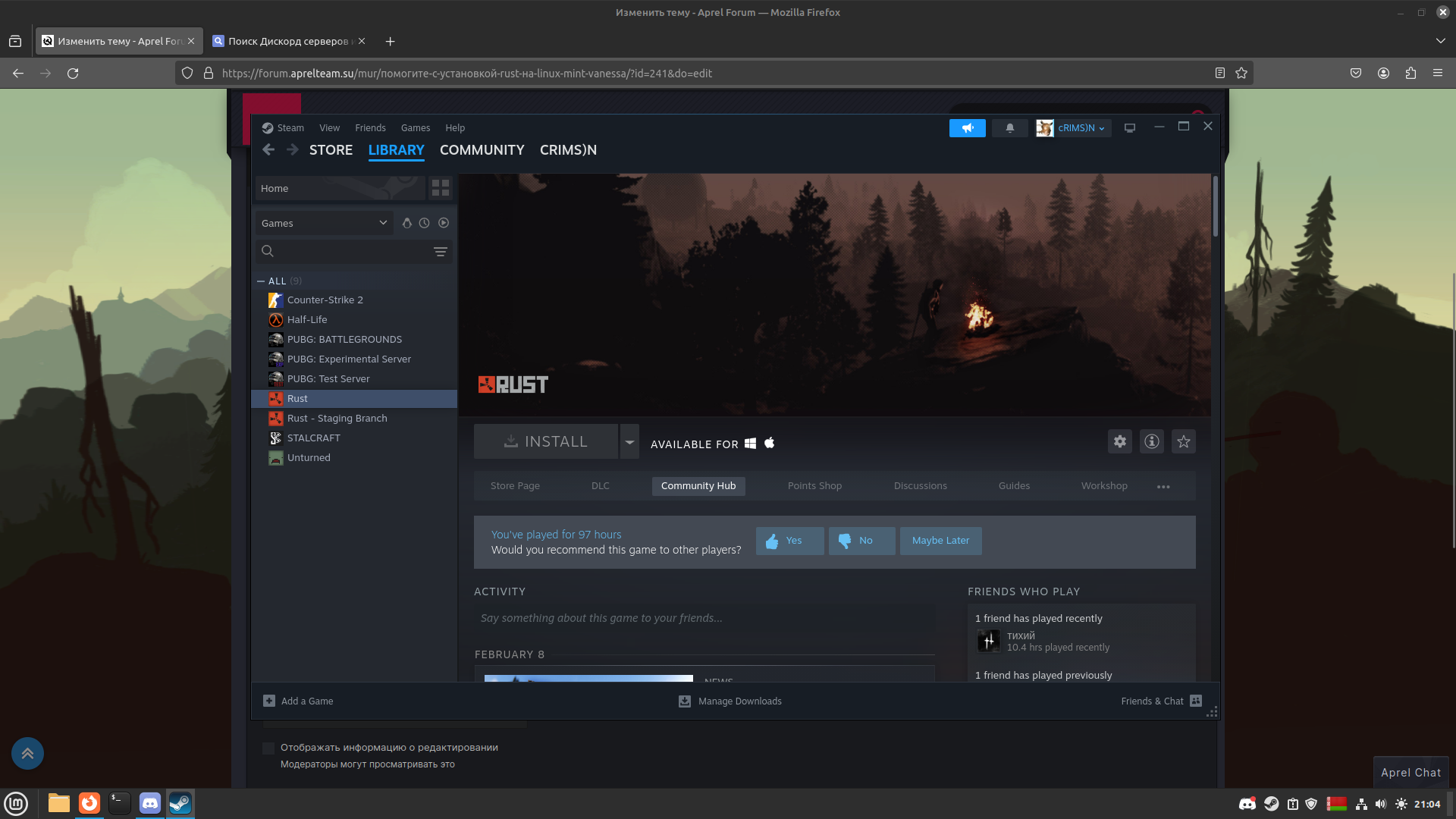
Task: Click thumbs up Yes recommendation
Action: [x=789, y=541]
